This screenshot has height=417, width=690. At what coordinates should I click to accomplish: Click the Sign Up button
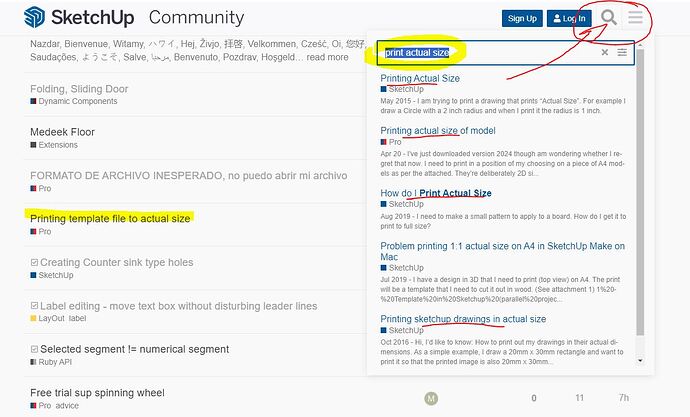pos(522,18)
